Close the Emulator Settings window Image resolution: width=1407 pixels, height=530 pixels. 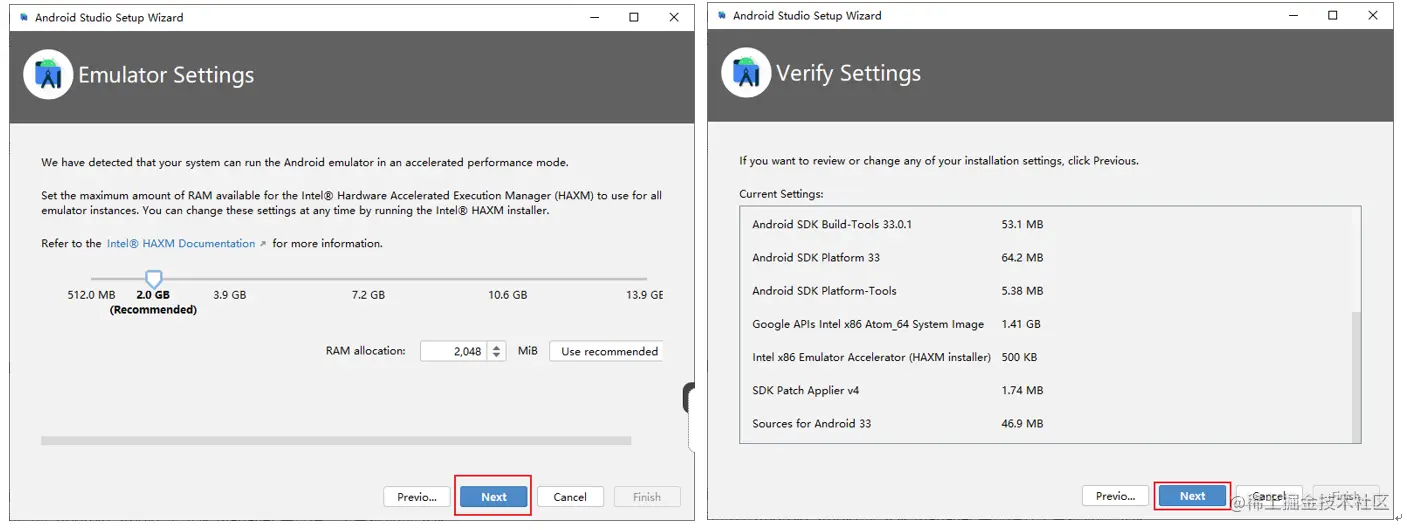pos(675,17)
